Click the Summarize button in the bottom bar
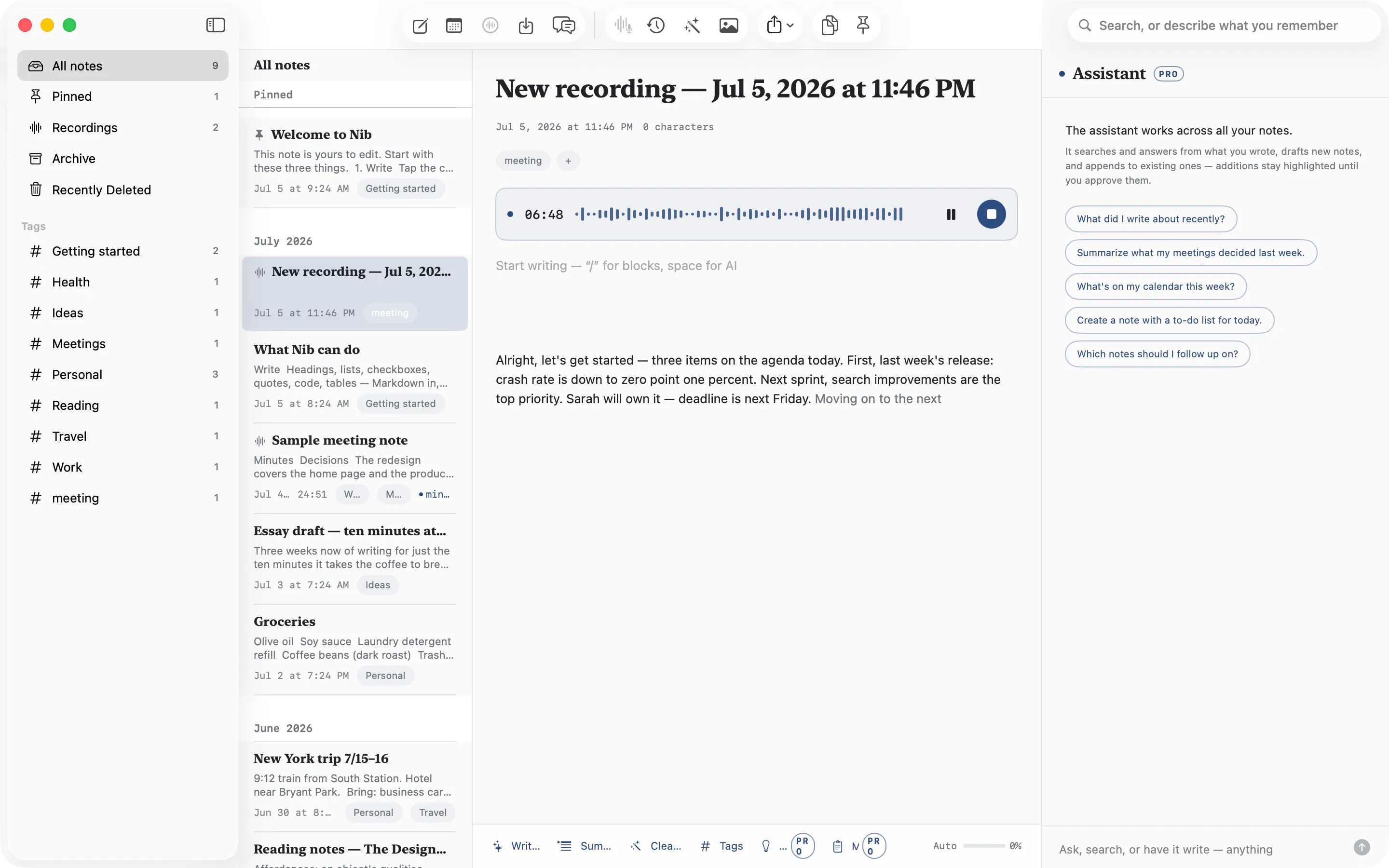The height and width of the screenshot is (868, 1389). point(585,846)
